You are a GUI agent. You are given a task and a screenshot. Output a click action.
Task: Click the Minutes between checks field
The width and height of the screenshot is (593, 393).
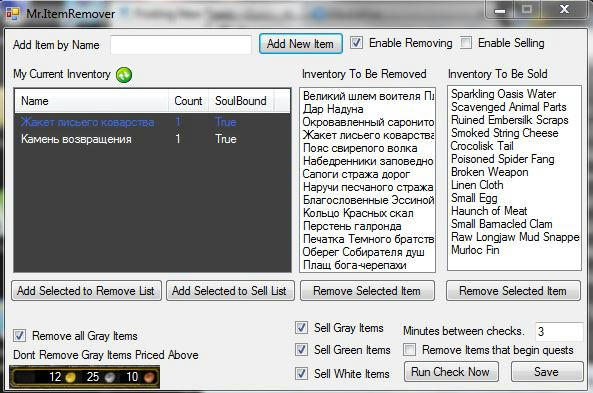coord(559,331)
